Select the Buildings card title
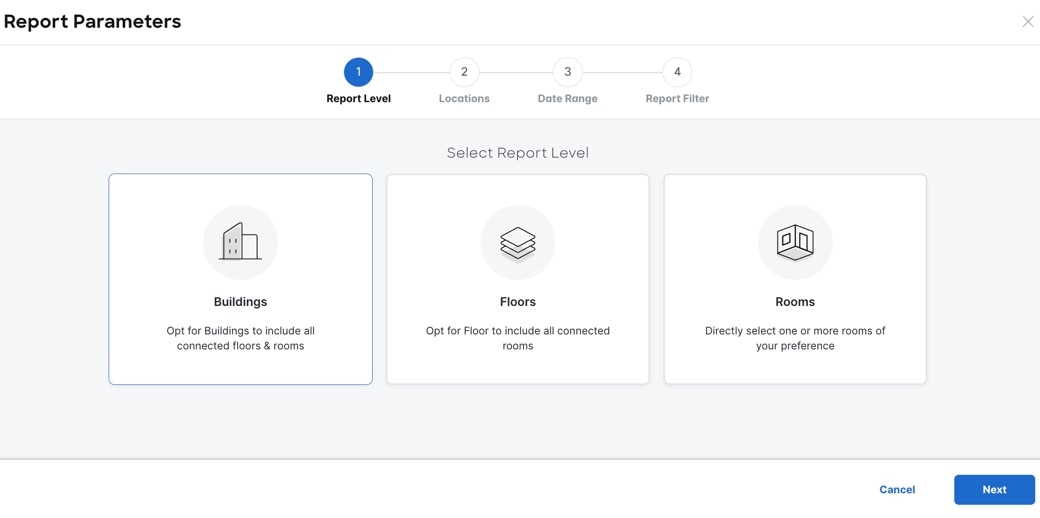Screen dimensions: 1040x518 click(x=240, y=302)
